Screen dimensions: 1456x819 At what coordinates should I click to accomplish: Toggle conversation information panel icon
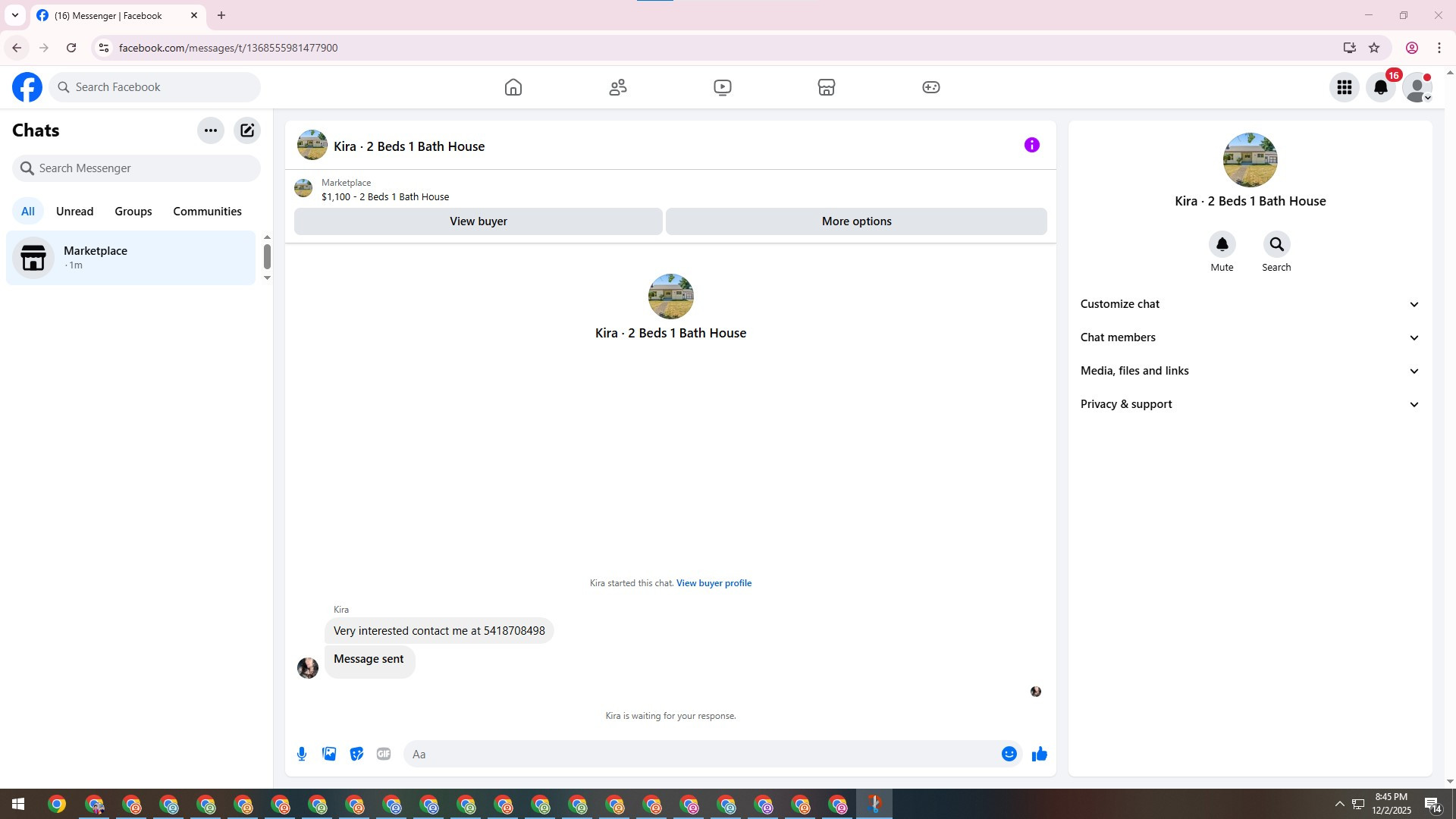coord(1031,145)
